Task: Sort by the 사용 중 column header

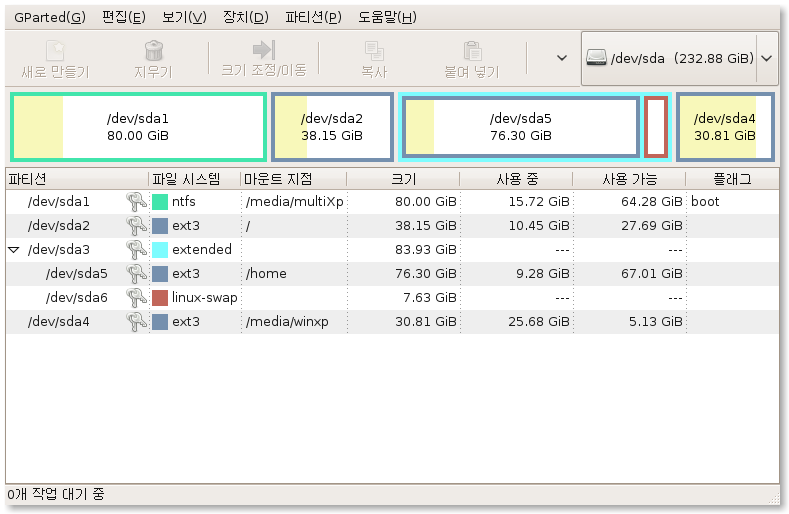Action: tap(516, 179)
